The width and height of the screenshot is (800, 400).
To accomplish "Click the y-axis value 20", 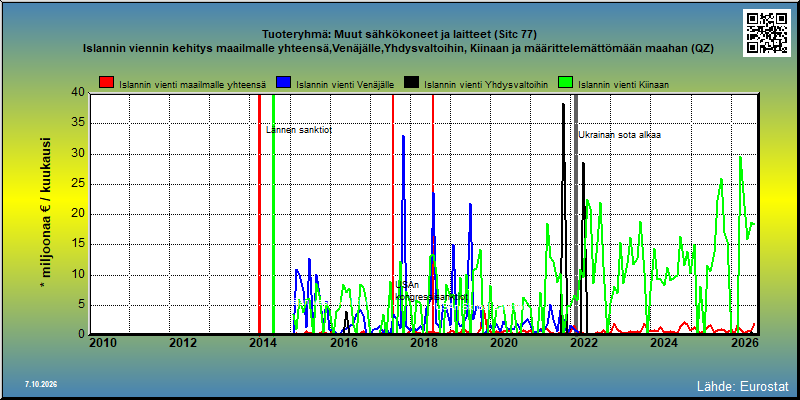I will (x=78, y=214).
